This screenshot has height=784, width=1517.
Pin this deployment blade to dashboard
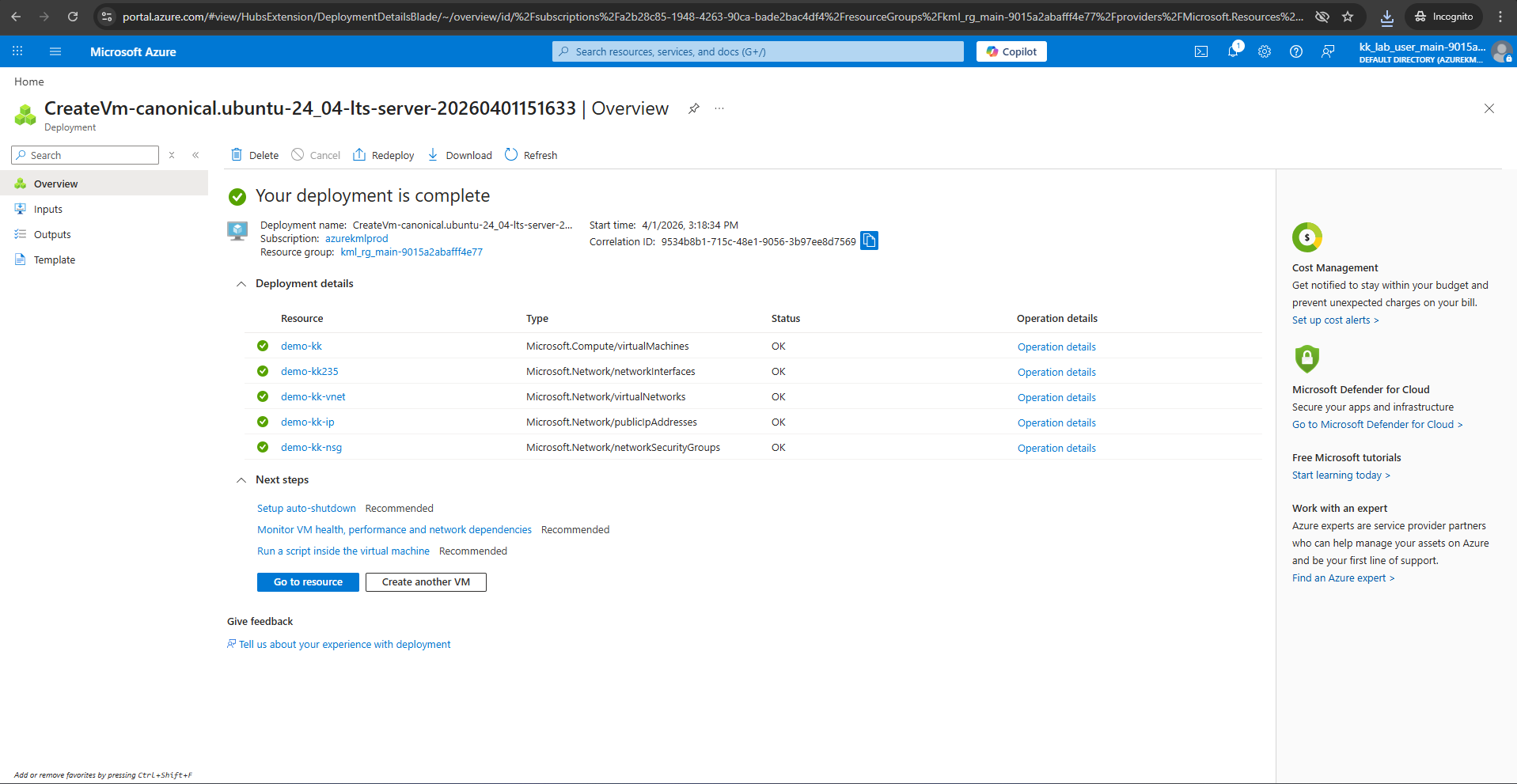[694, 108]
